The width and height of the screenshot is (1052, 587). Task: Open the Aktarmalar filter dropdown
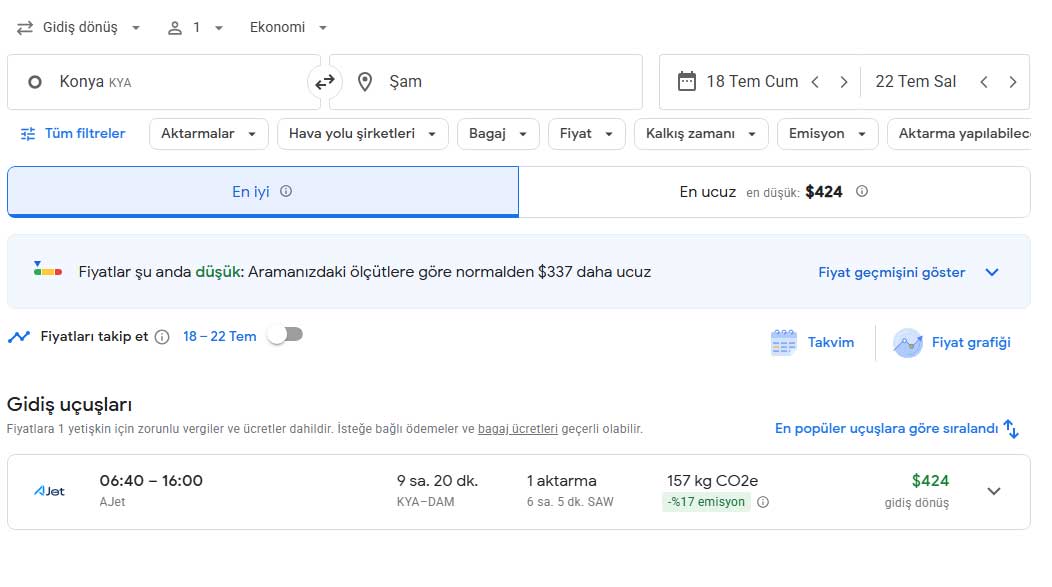tap(209, 134)
